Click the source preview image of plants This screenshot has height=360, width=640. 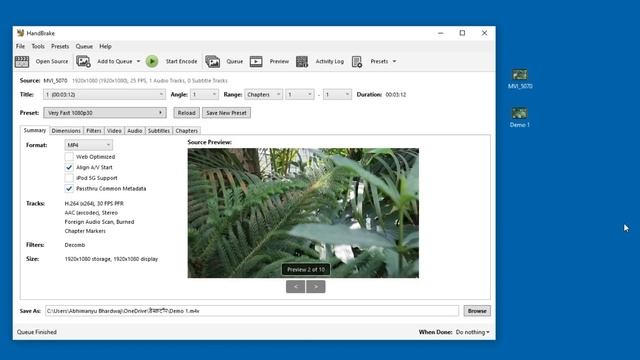(x=303, y=213)
